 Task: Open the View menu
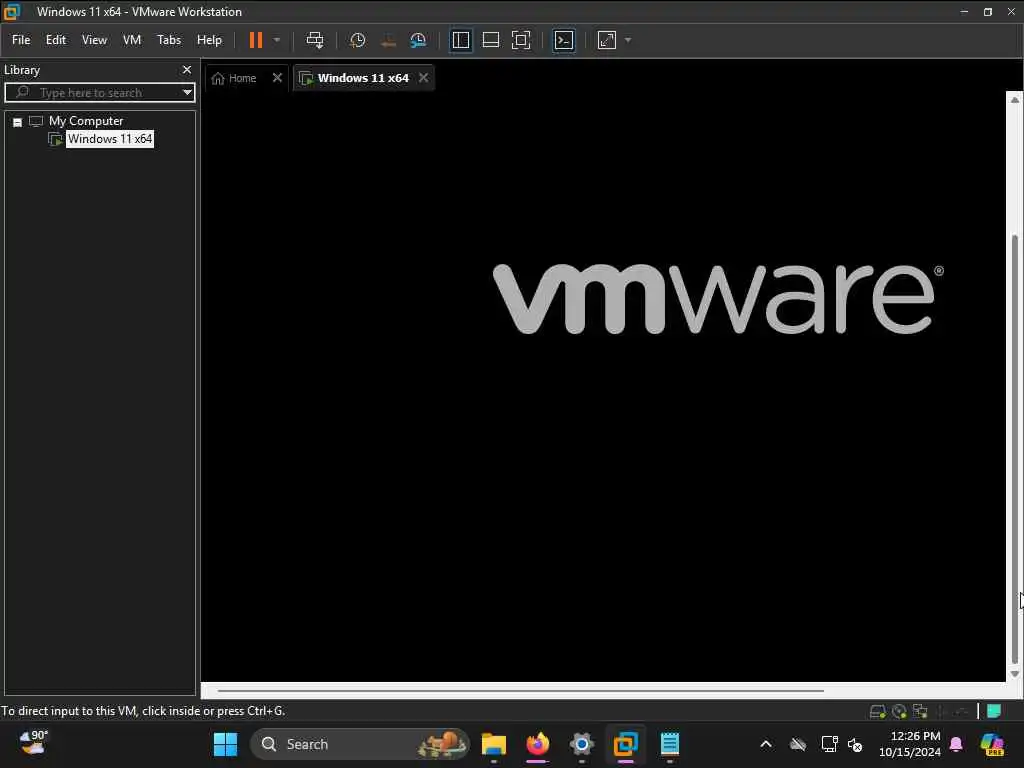point(94,40)
